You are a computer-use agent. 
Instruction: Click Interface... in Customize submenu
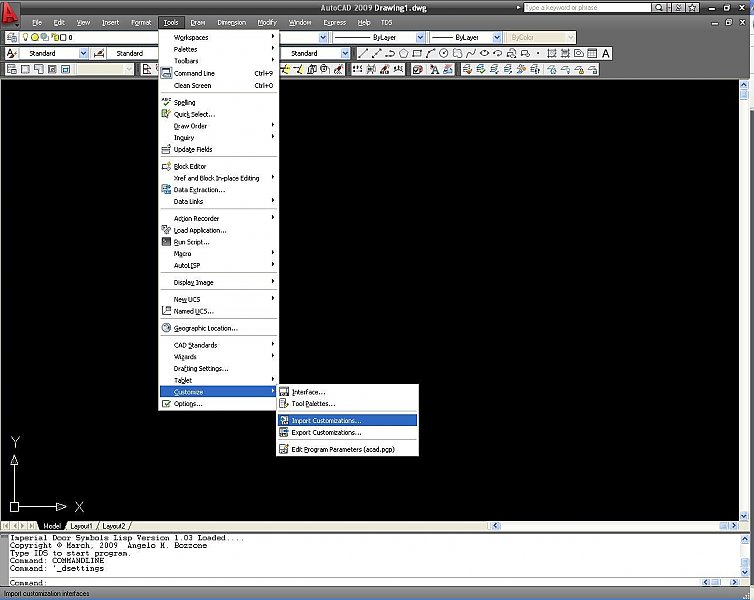tap(347, 392)
